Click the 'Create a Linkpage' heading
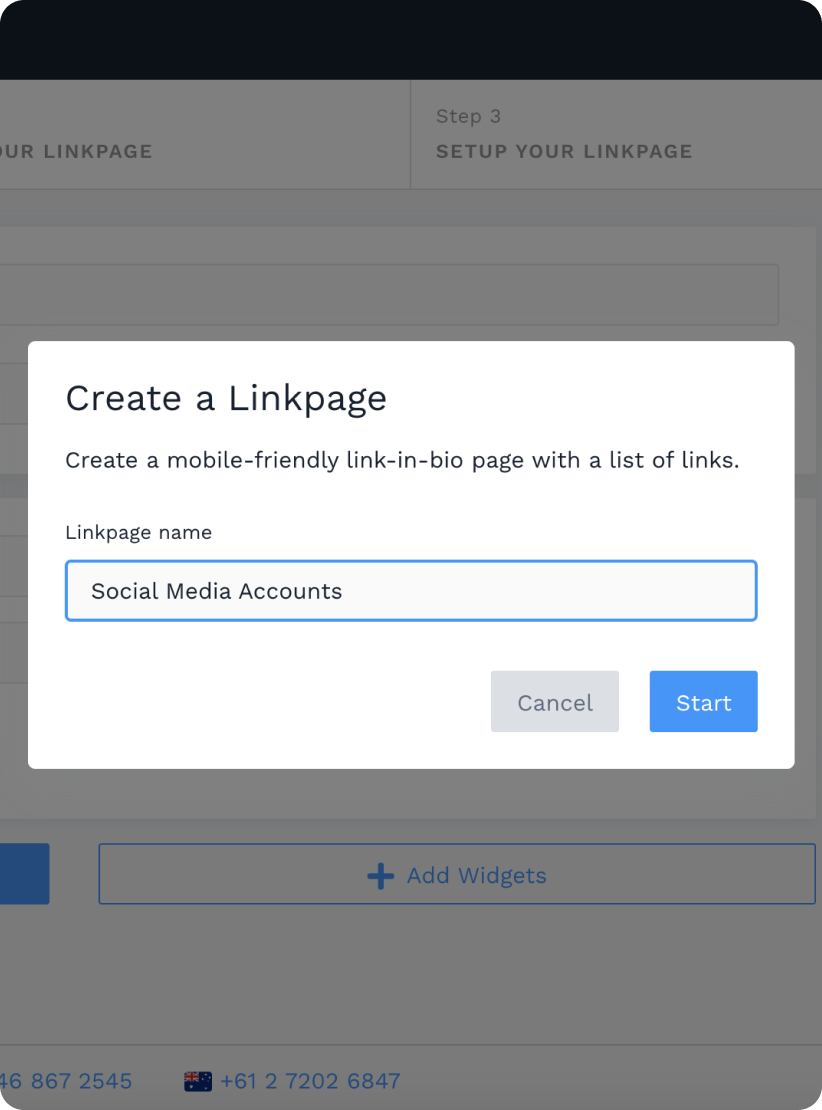The width and height of the screenshot is (822, 1110). click(x=226, y=398)
